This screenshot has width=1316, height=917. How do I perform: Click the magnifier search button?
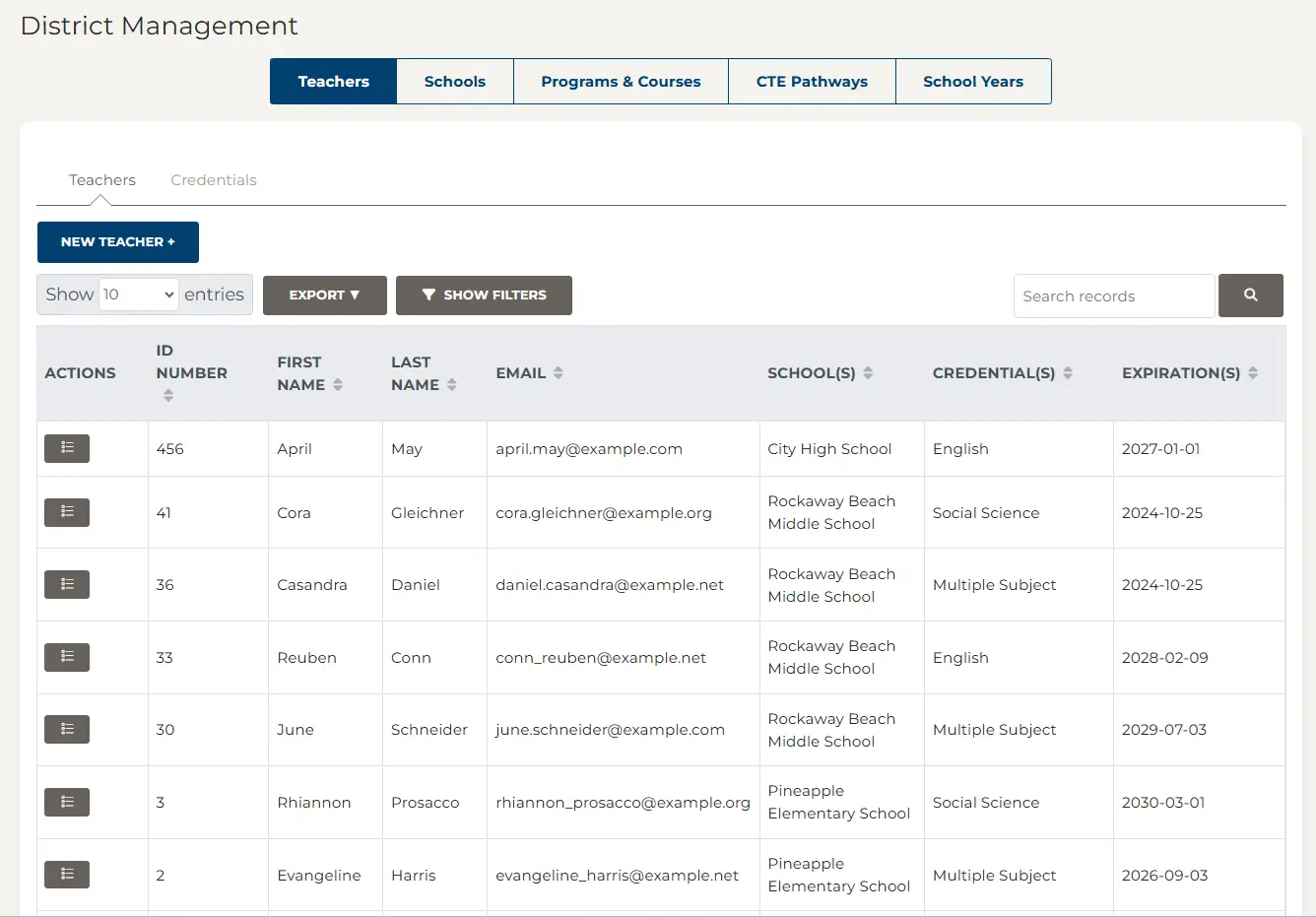coord(1250,295)
